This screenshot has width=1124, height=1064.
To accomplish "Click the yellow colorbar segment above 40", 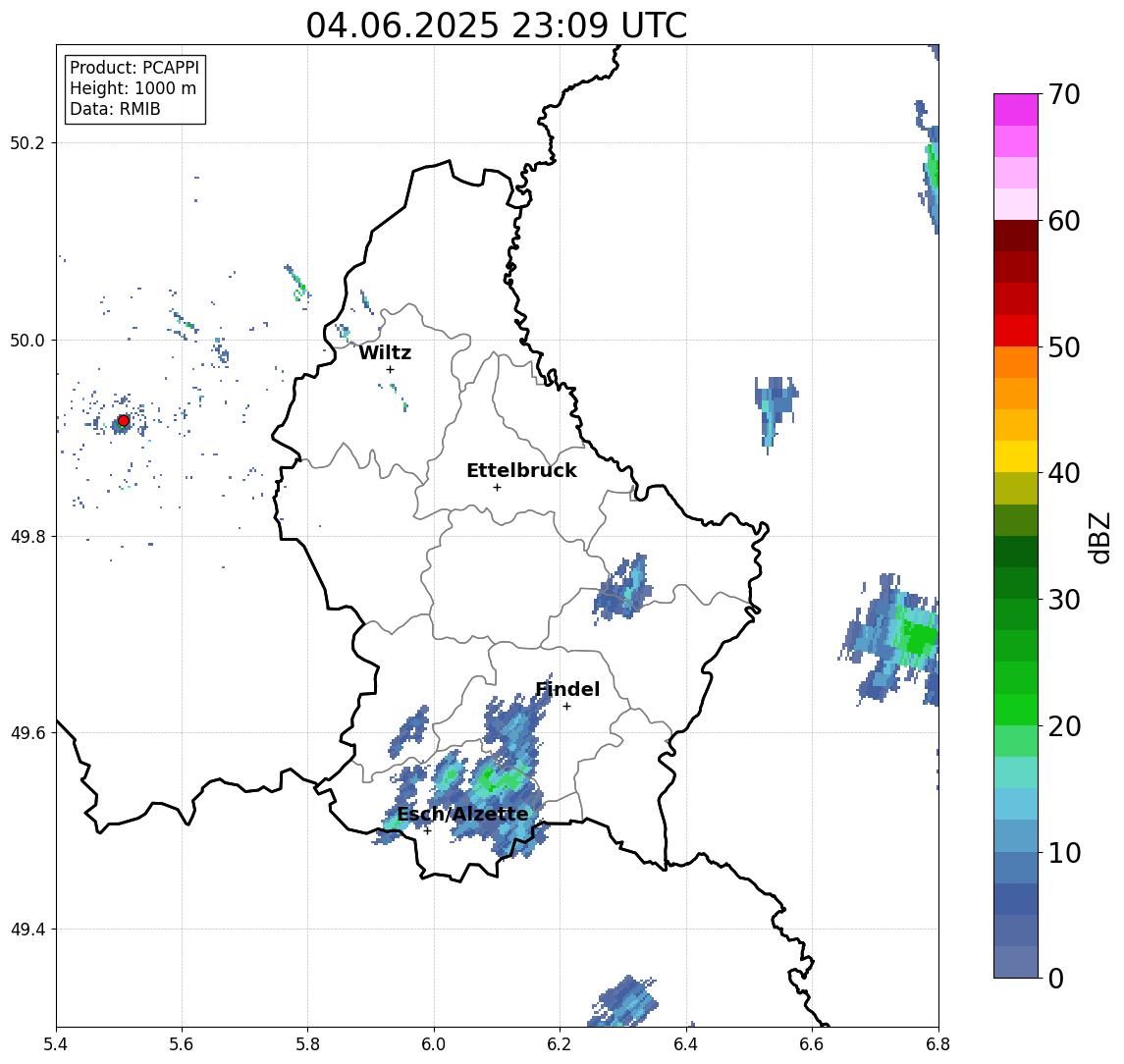I will [1016, 456].
